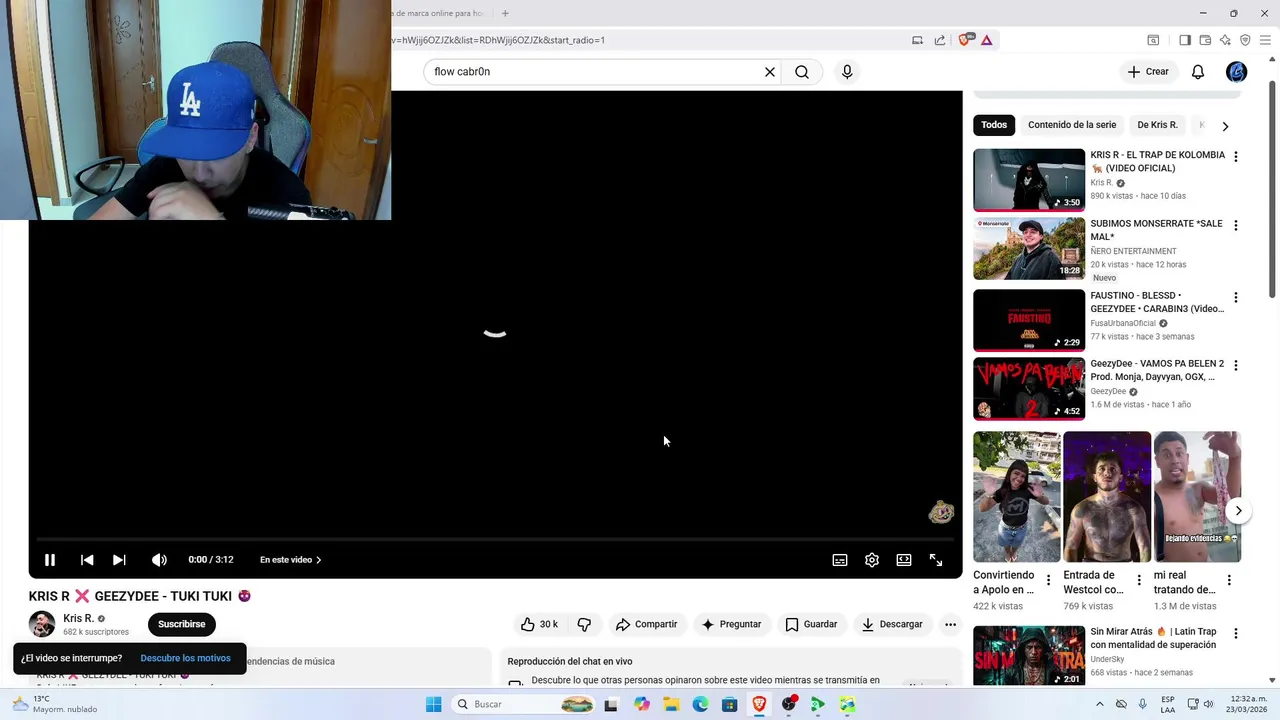Open Microsoft Store in the taskbar
The height and width of the screenshot is (720, 1280).
click(730, 704)
